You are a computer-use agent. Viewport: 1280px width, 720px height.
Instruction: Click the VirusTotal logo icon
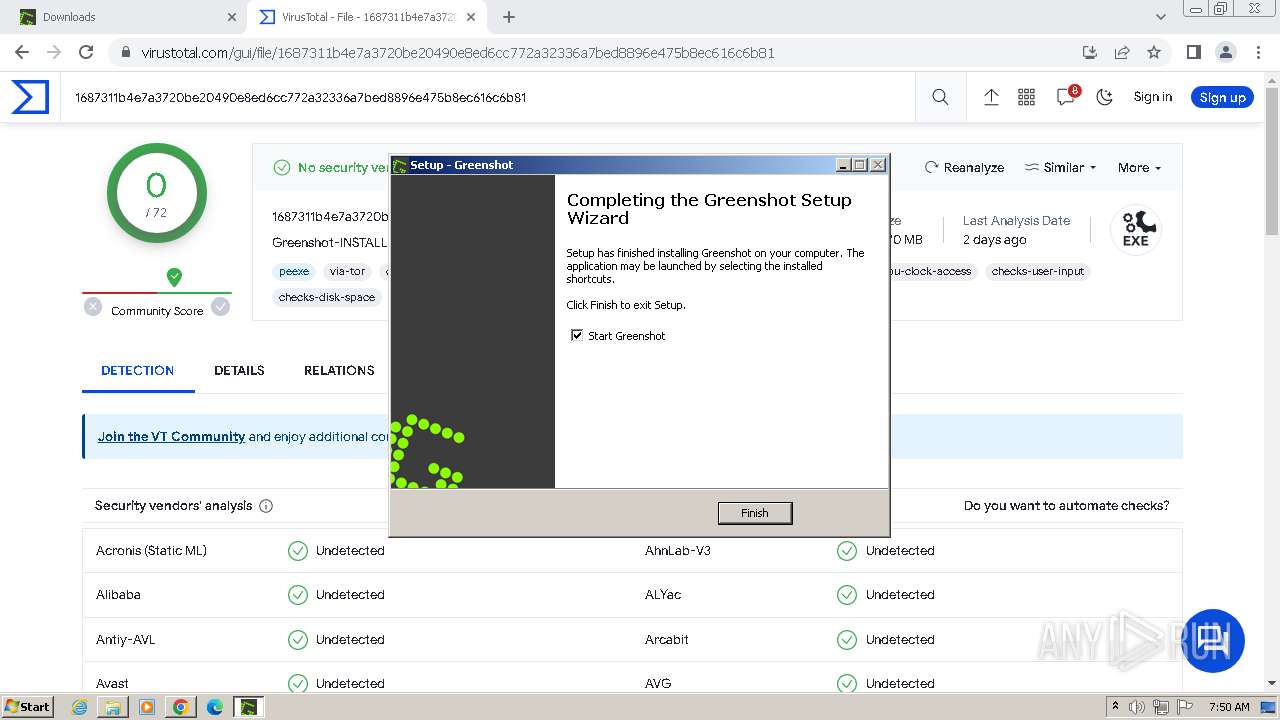point(30,97)
